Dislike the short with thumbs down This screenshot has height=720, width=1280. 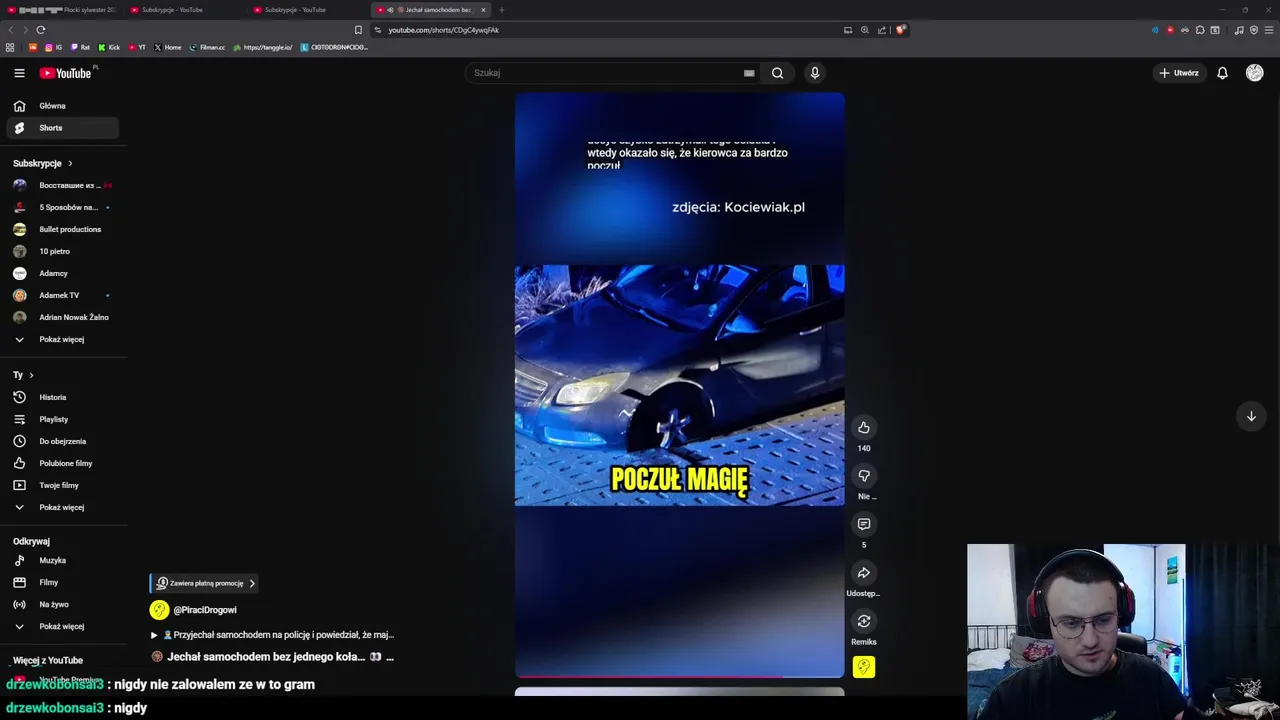tap(864, 476)
